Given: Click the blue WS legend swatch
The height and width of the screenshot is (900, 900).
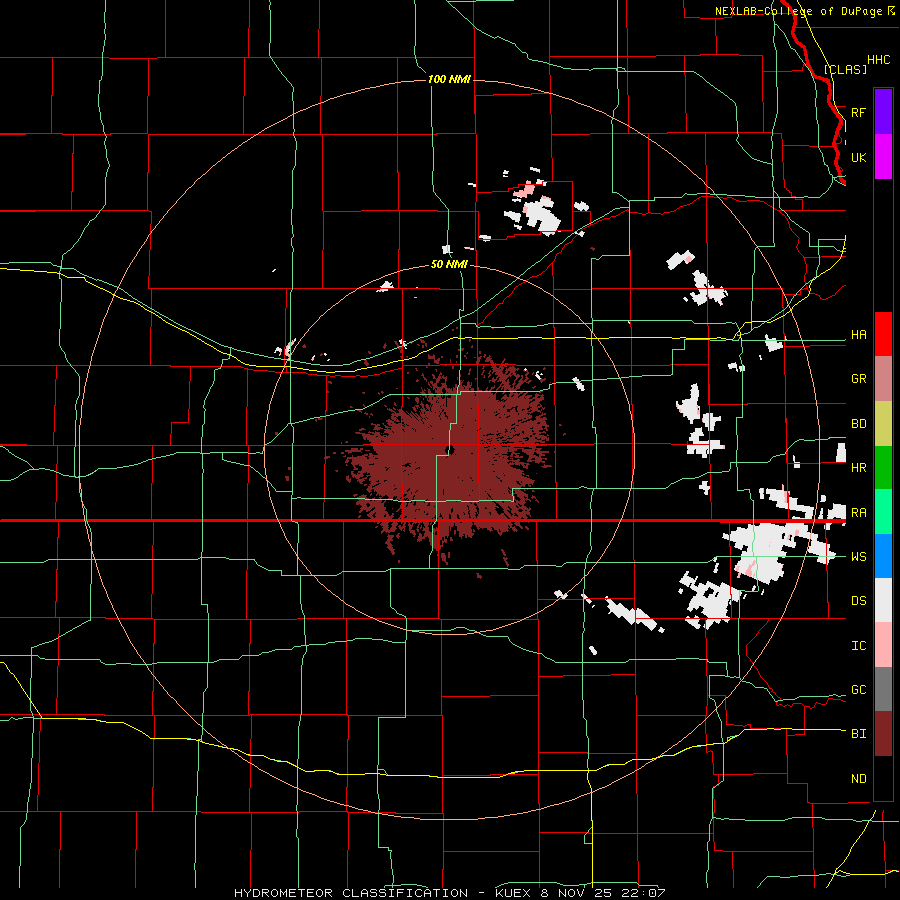Looking at the screenshot, I should 883,556.
